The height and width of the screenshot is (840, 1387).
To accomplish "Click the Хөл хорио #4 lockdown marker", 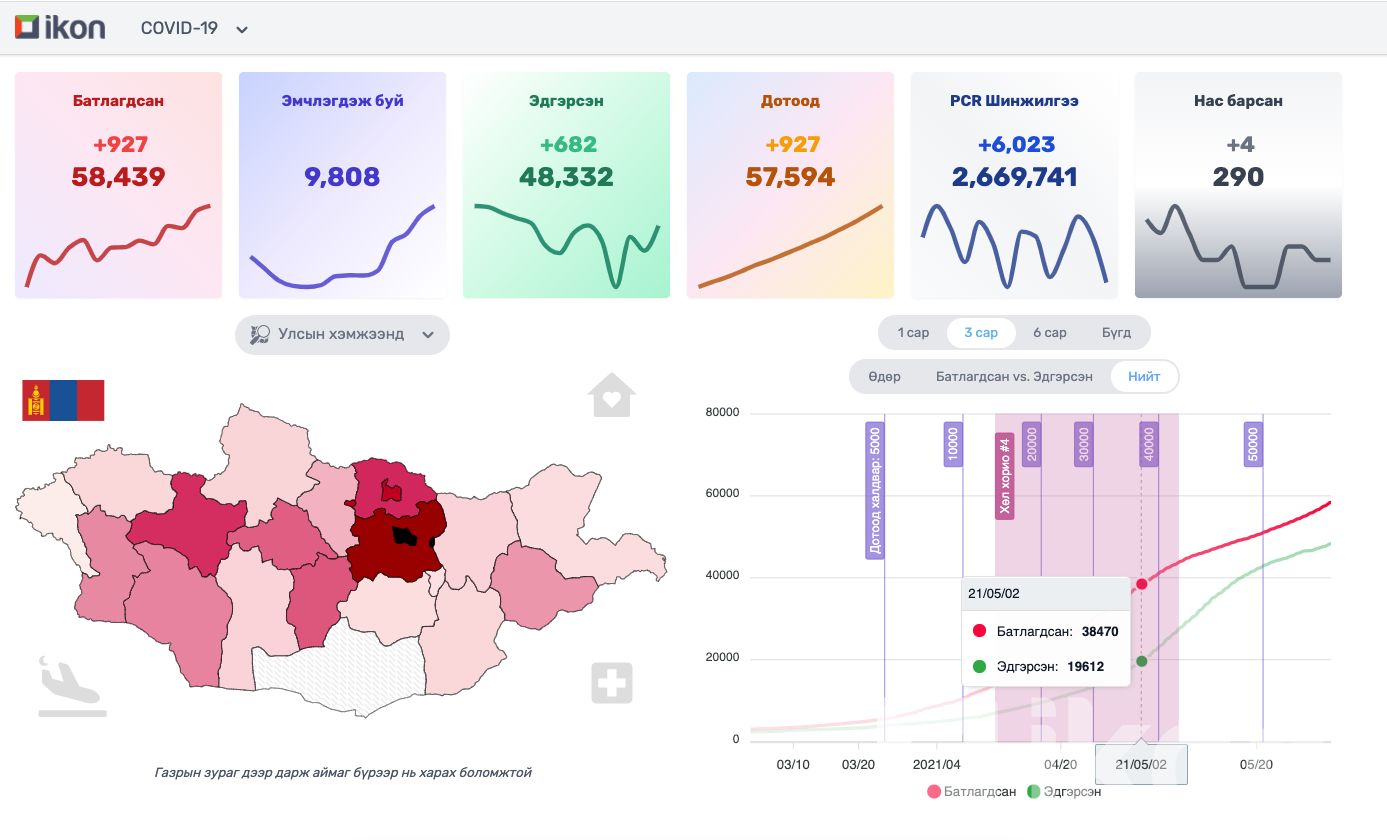I will tap(1005, 476).
